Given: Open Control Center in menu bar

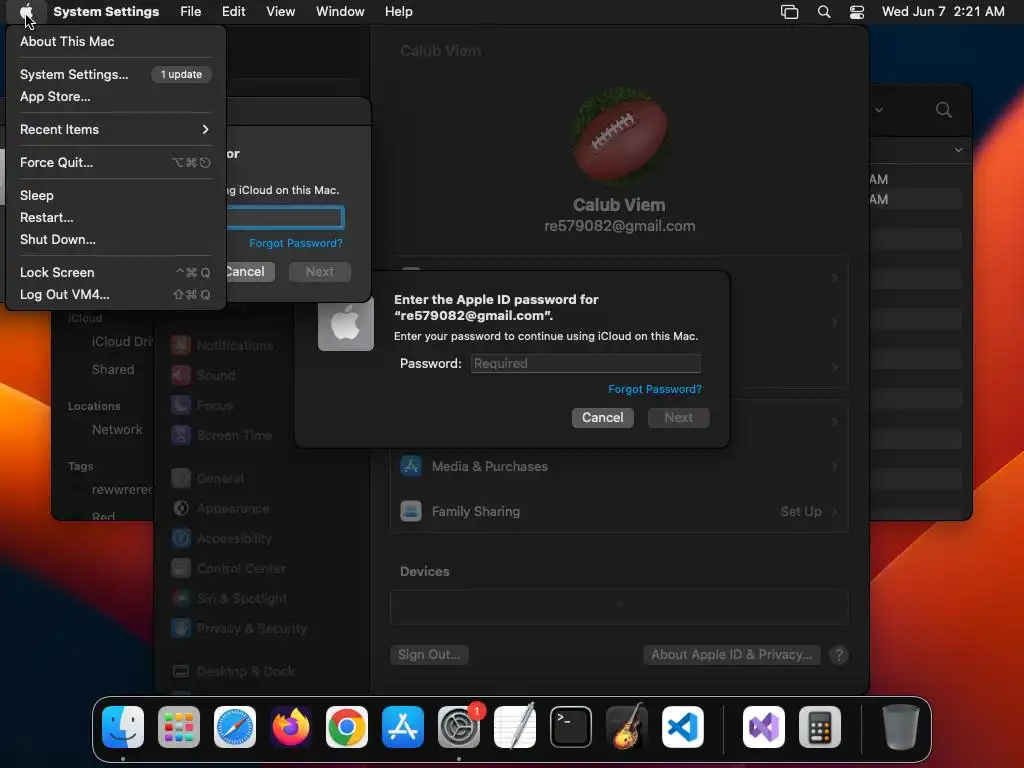Looking at the screenshot, I should pyautogui.click(x=857, y=12).
